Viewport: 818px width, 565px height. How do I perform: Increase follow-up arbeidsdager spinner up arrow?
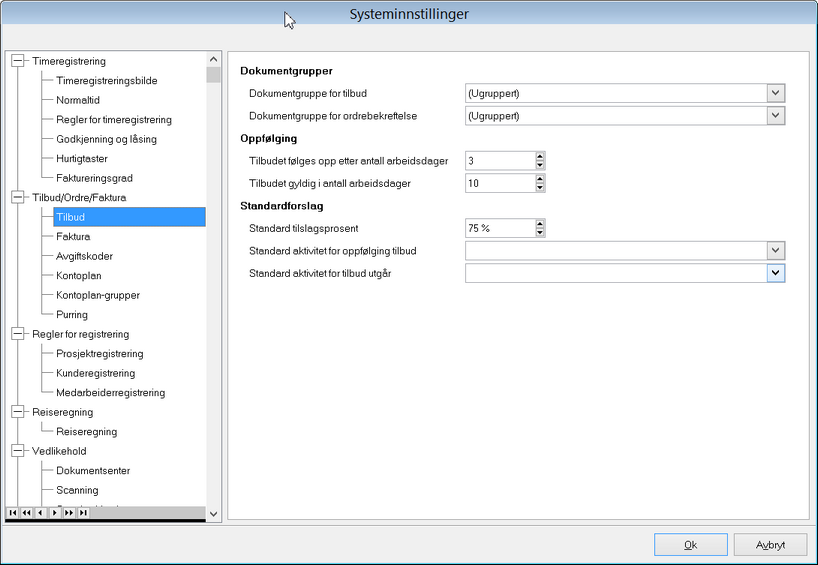[540, 157]
